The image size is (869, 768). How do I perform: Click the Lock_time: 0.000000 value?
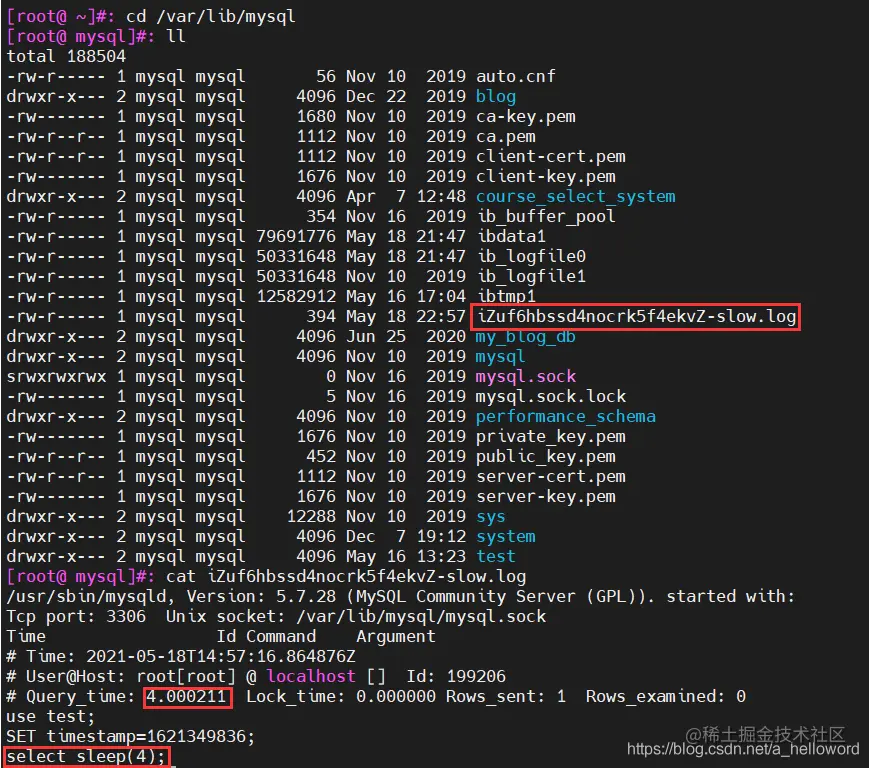(341, 697)
